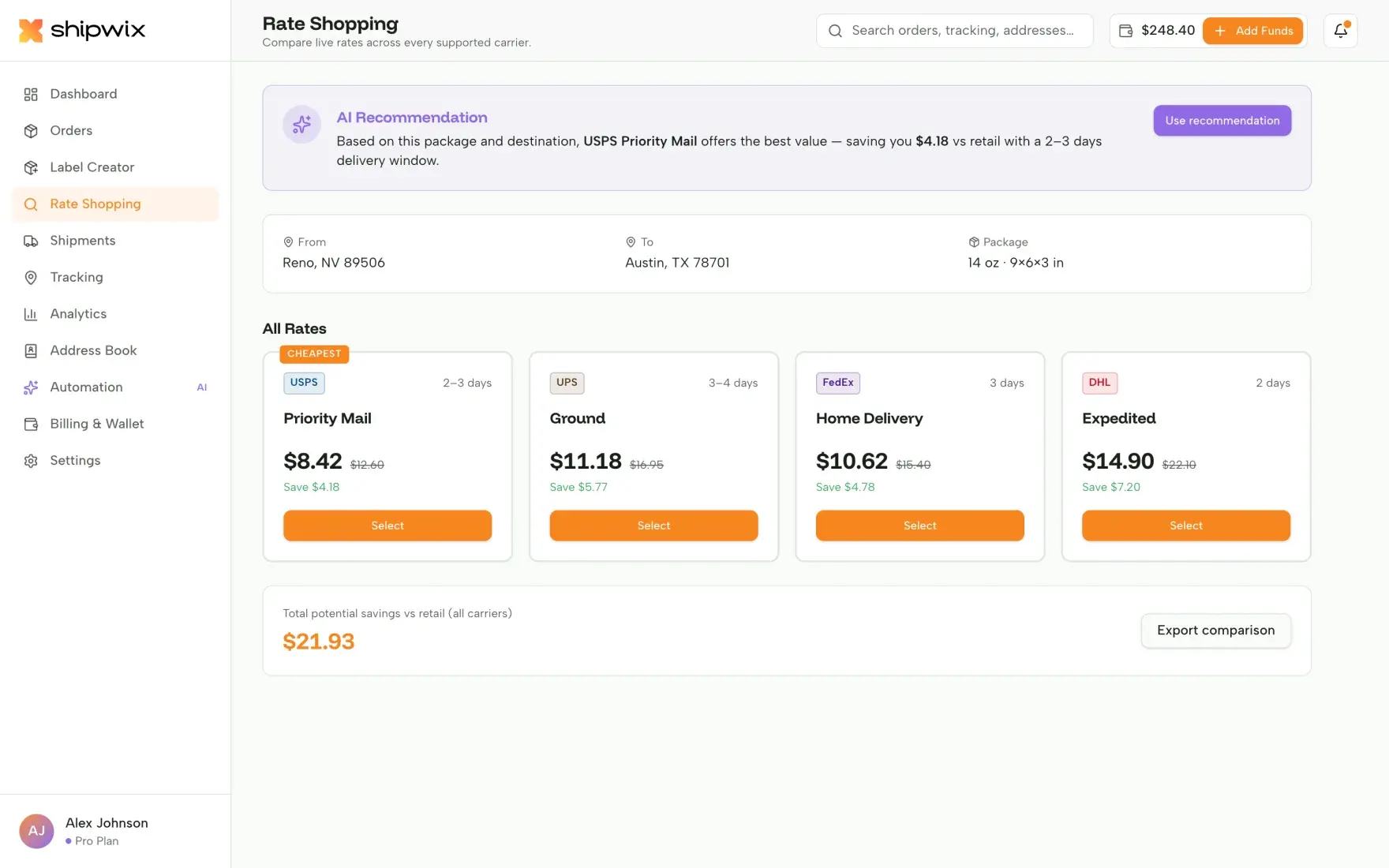
Task: Open notifications bell icon
Action: pyautogui.click(x=1340, y=31)
